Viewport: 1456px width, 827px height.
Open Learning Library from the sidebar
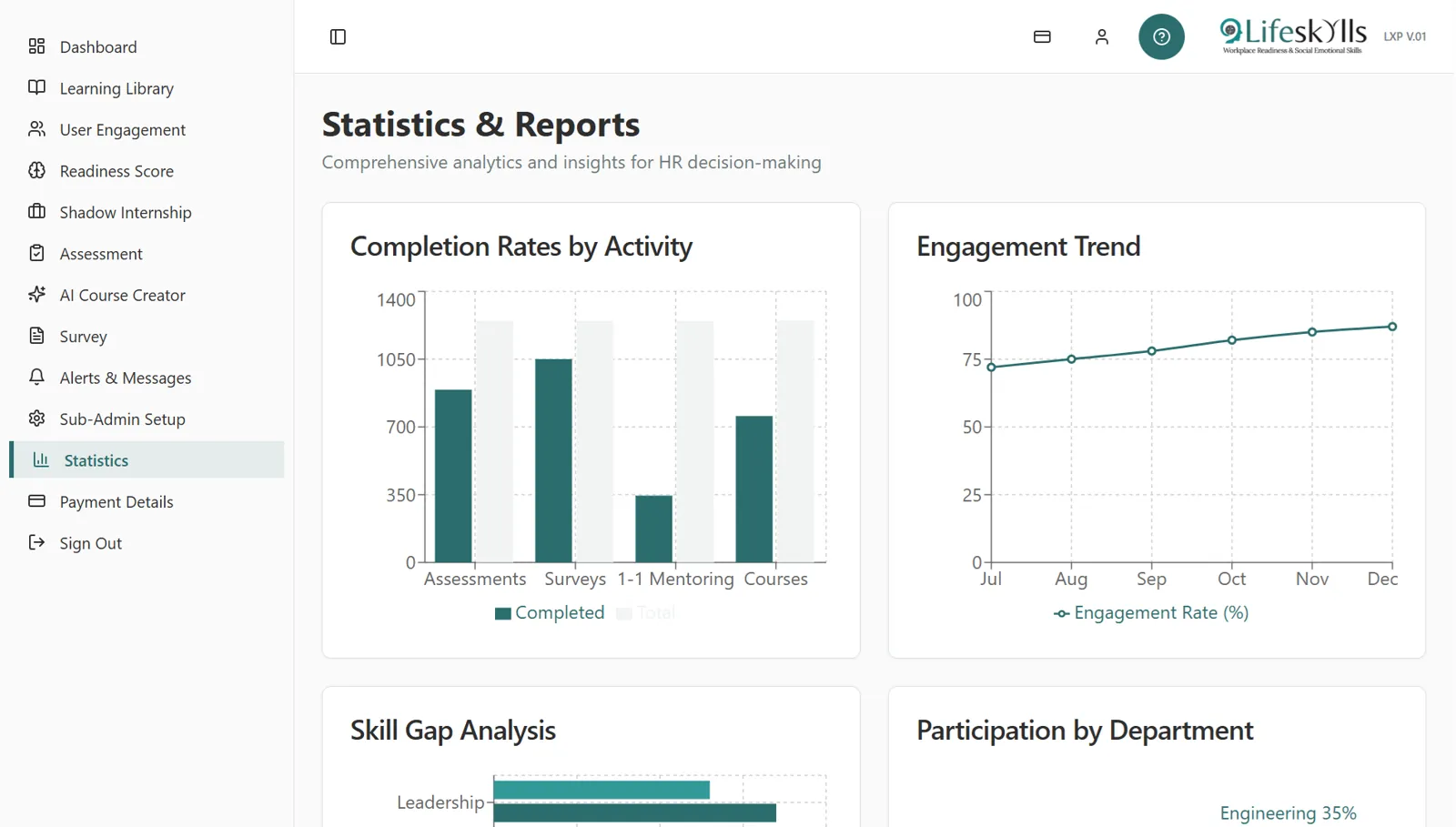tap(147, 88)
